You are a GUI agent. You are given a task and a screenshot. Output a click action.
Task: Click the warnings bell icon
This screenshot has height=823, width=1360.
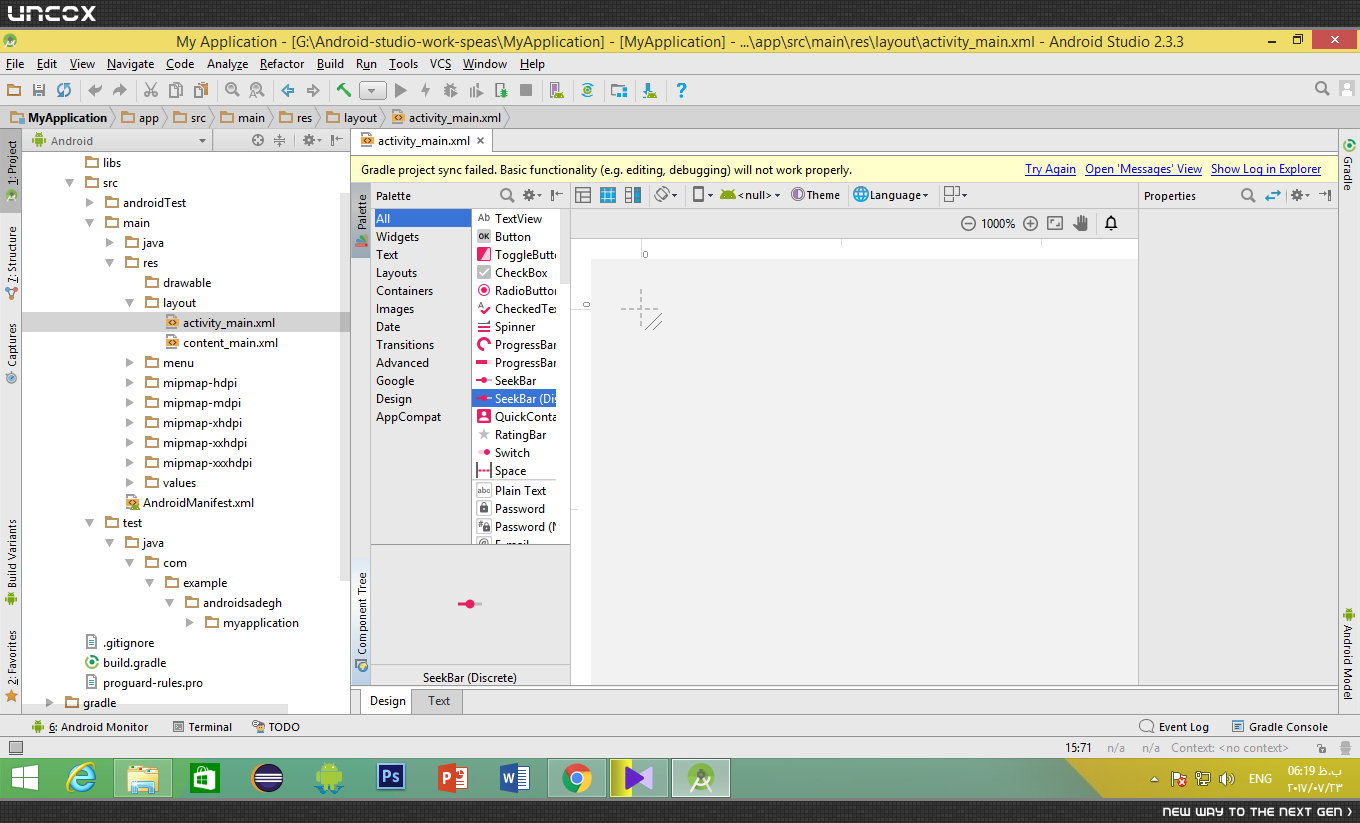pos(1111,224)
